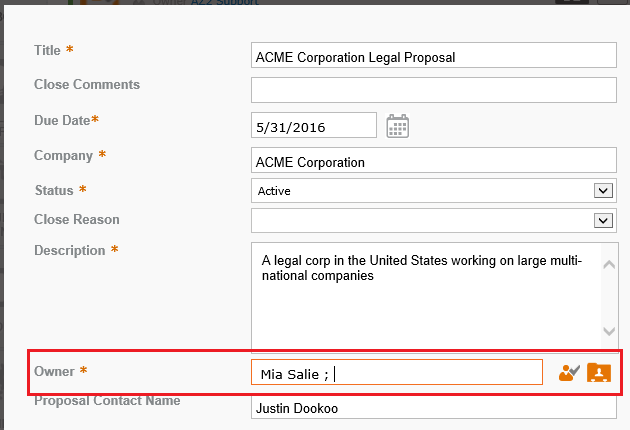This screenshot has height=430, width=630.
Task: Click the Check Names icon beside Owner
Action: 569,373
